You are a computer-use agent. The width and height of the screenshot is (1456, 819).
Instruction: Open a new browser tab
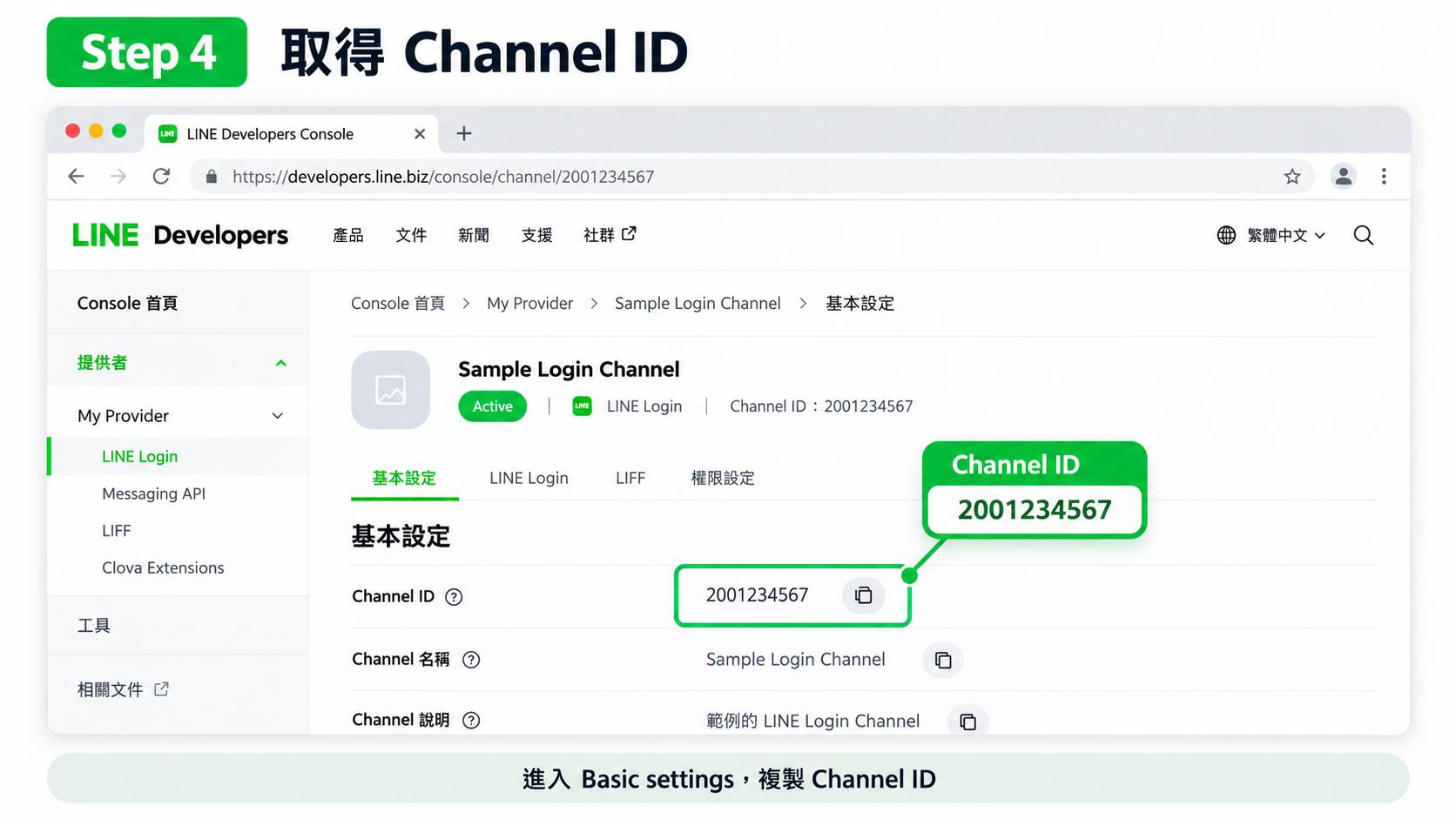(x=464, y=133)
